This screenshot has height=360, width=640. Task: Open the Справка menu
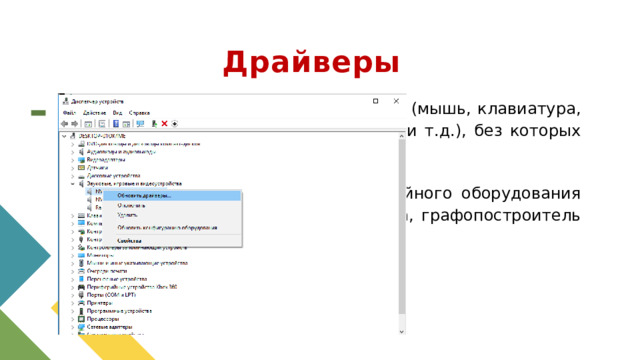point(139,113)
